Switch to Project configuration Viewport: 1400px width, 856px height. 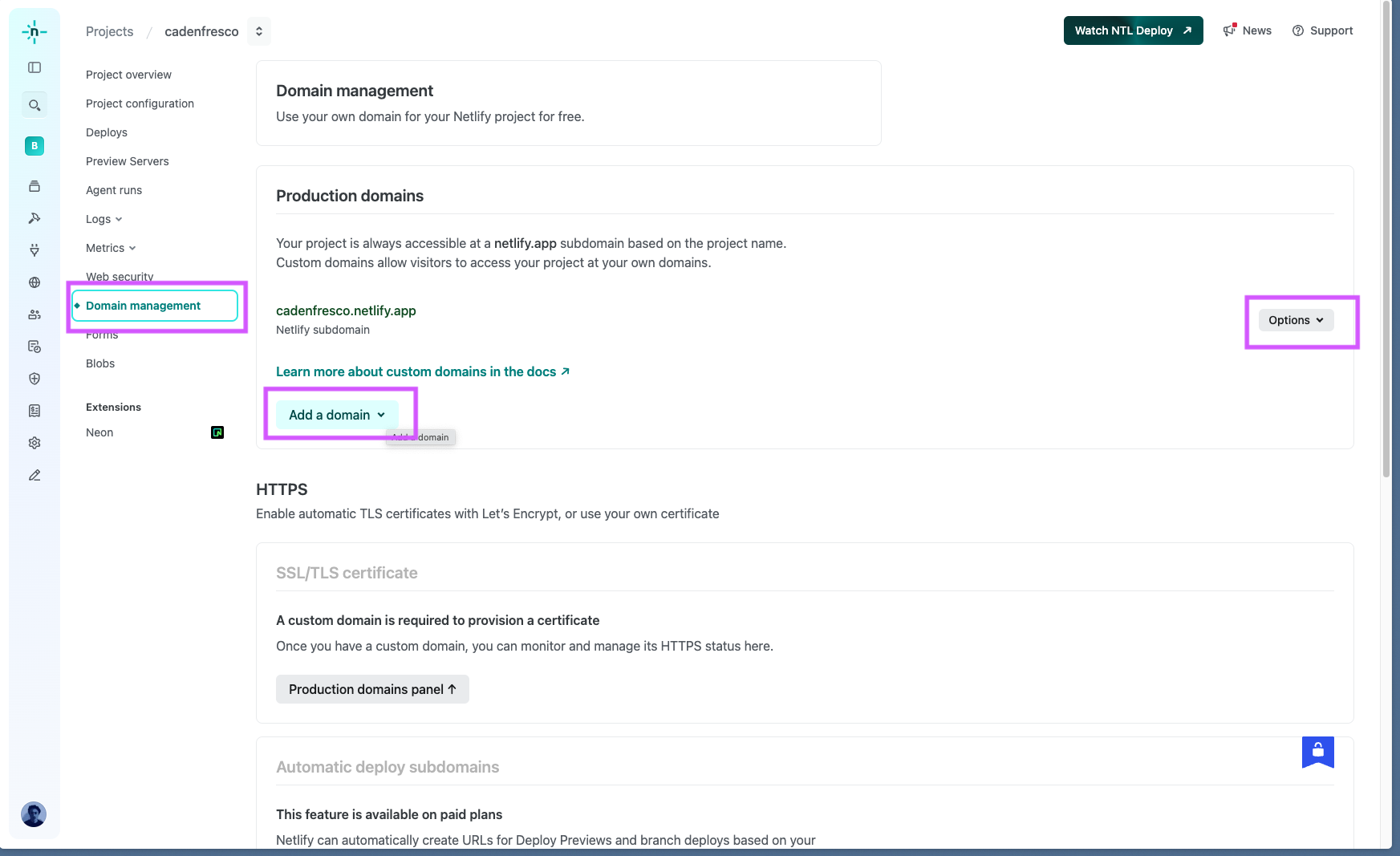pyautogui.click(x=140, y=103)
